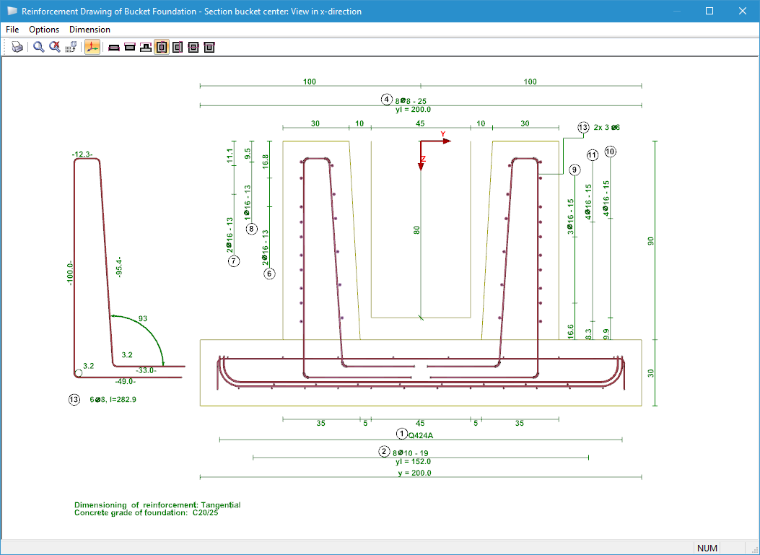Click the '-95.4-' inclined length label
This screenshot has height=555, width=760.
(119, 267)
